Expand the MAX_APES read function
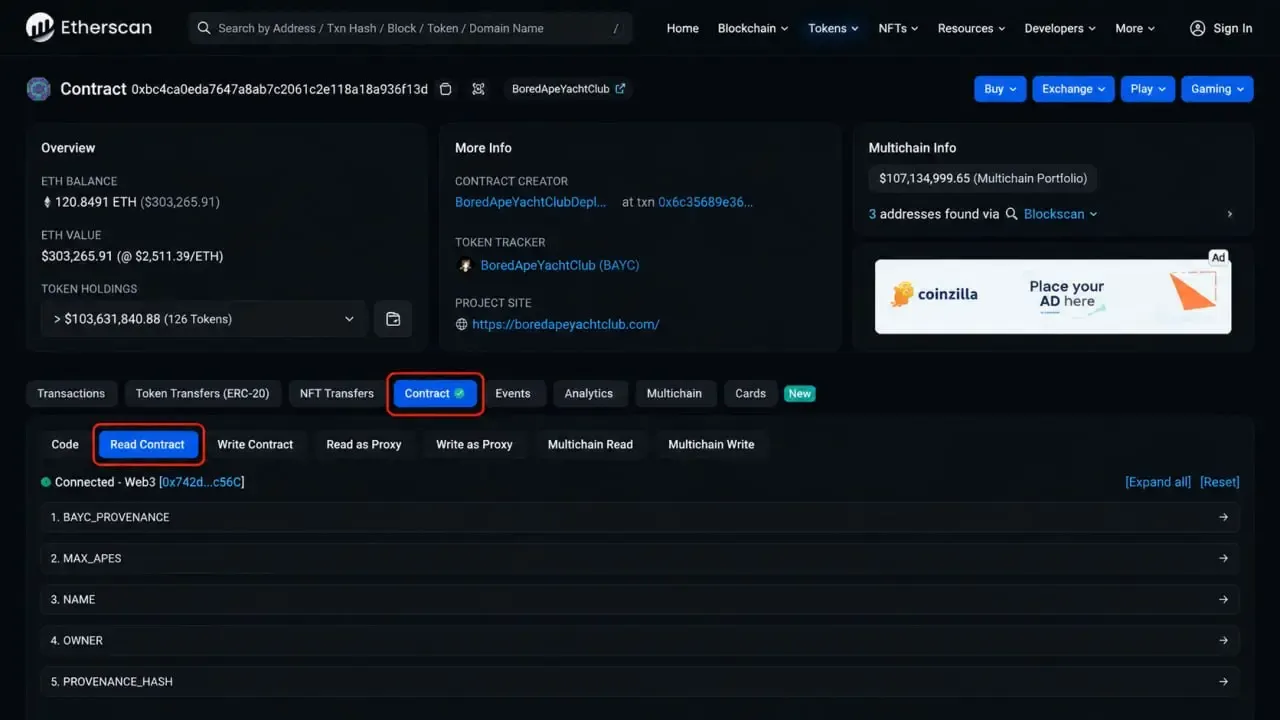This screenshot has height=720, width=1280. point(640,558)
